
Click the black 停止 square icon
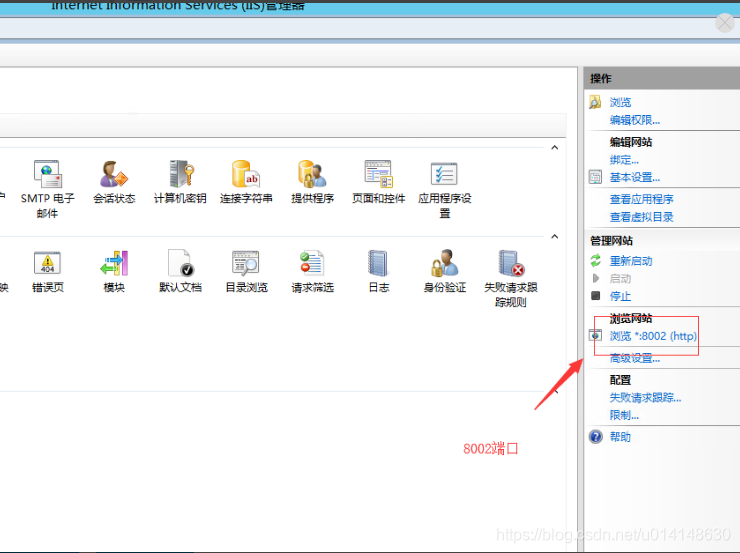tap(596, 296)
